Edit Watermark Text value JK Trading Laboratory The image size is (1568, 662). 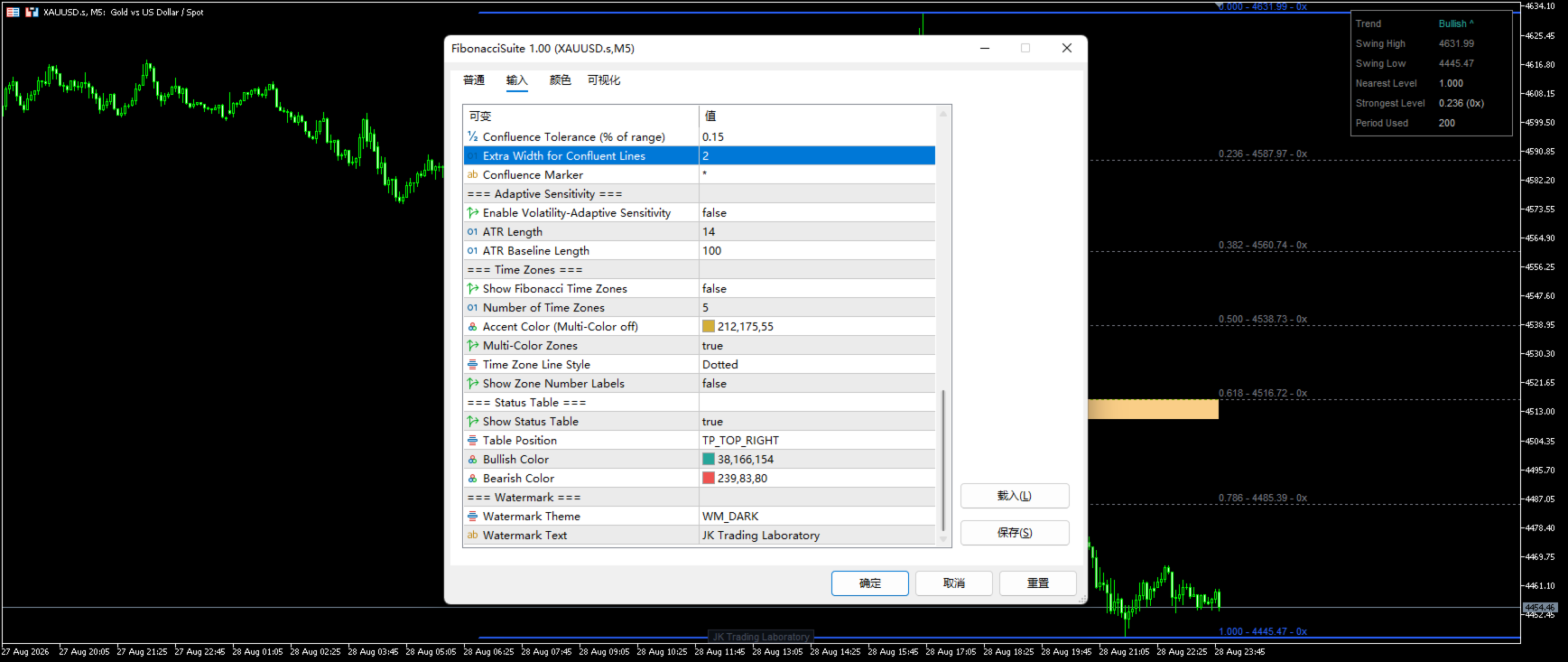pos(817,535)
